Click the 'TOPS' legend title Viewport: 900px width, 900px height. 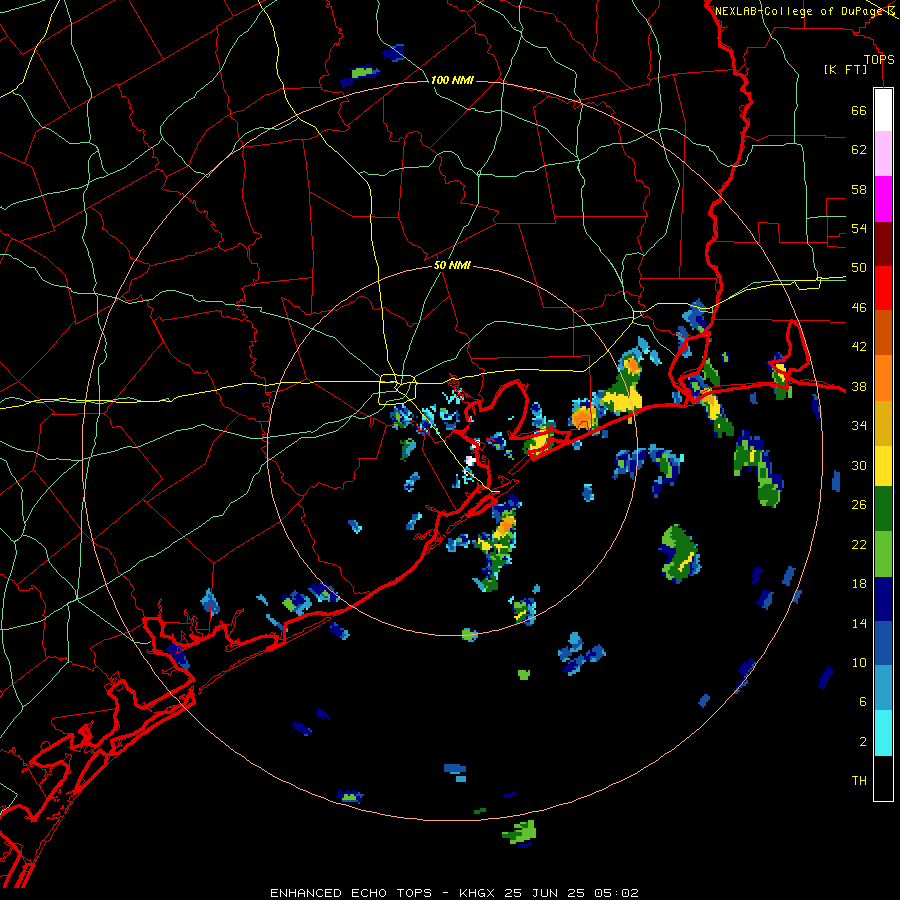879,59
